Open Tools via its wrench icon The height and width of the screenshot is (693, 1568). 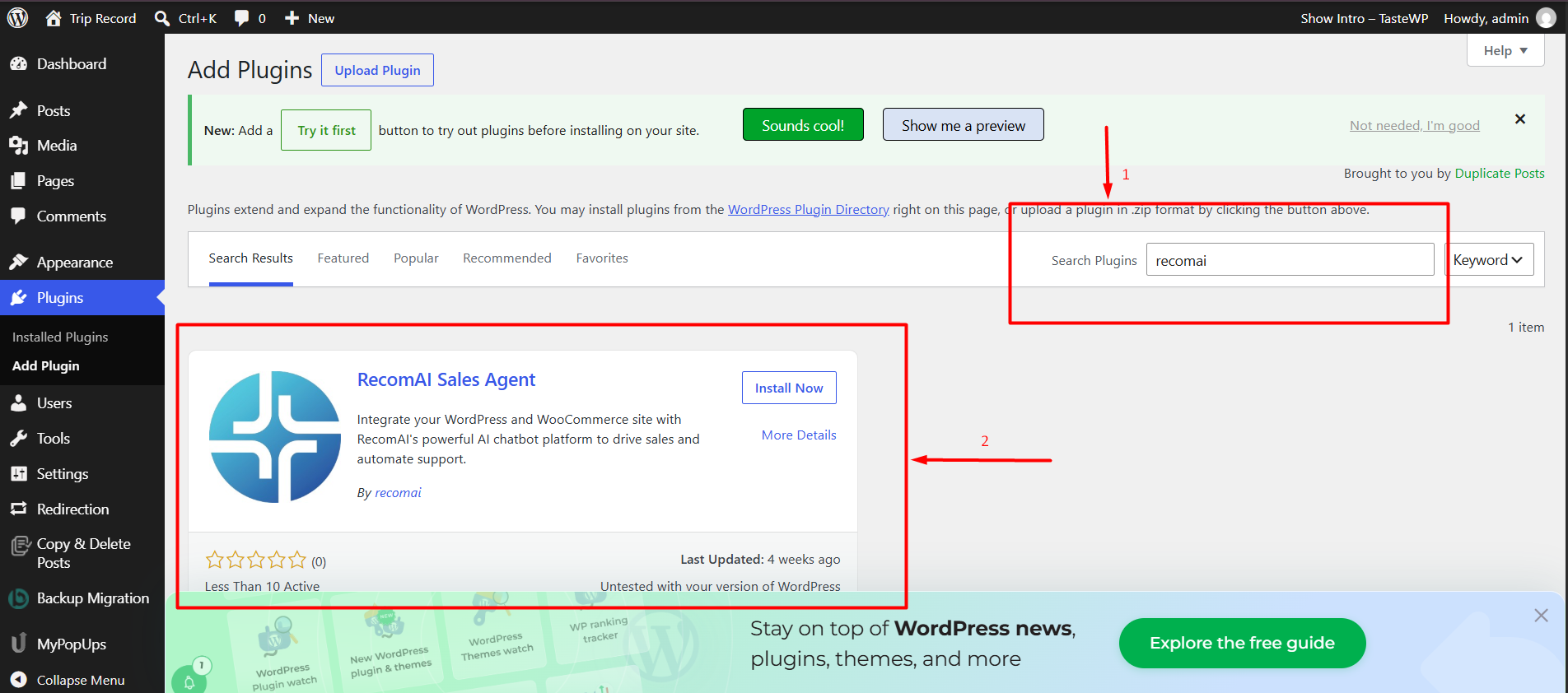point(19,439)
